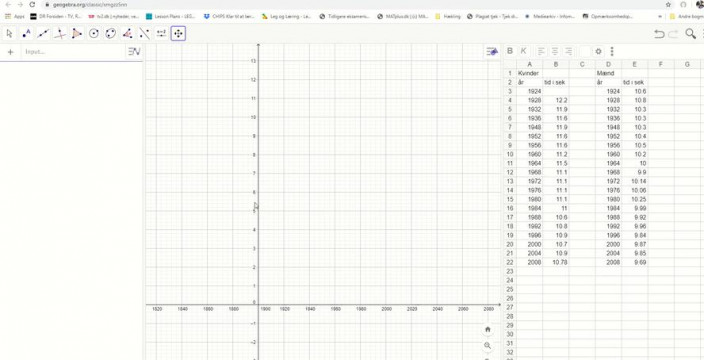The image size is (704, 360).
Task: Activate the Slider tool
Action: (161, 34)
